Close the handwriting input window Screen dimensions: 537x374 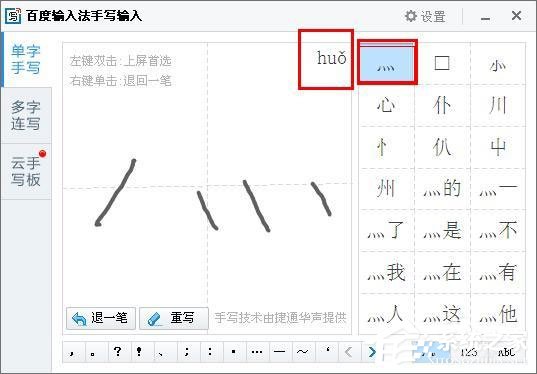tap(516, 16)
